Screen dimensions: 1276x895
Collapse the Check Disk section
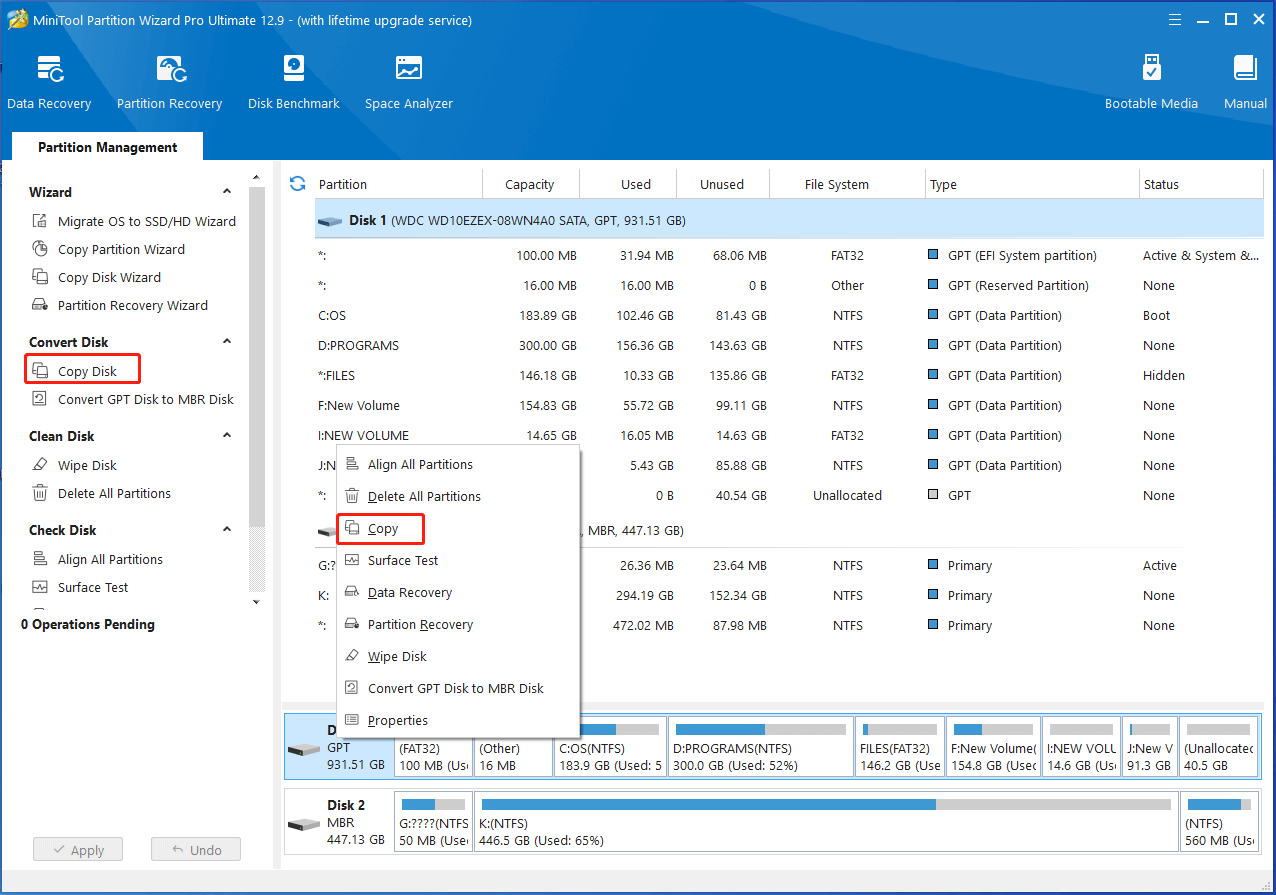click(x=227, y=530)
